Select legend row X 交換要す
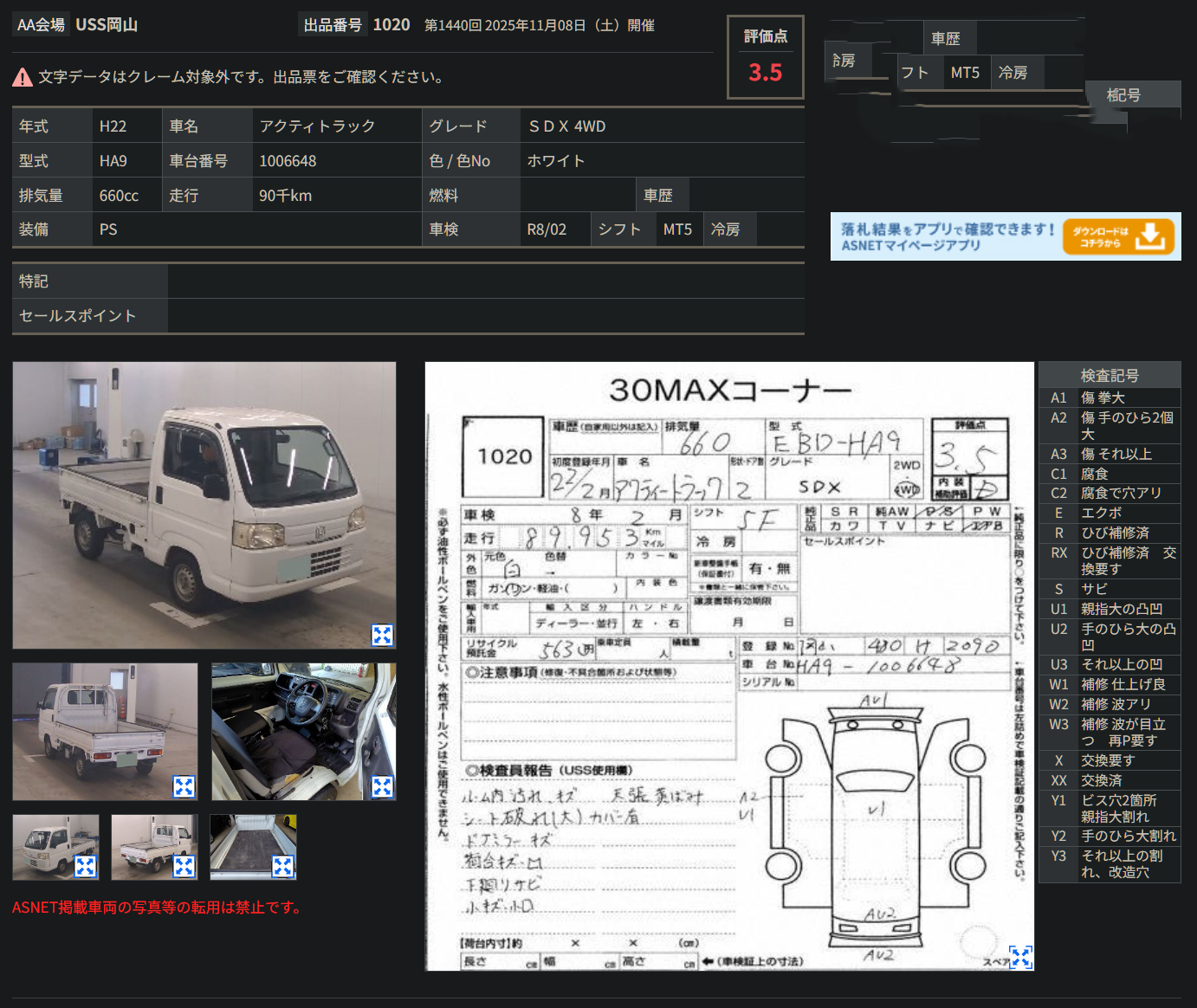Screen dimensions: 1197x1008 (x=1110, y=760)
